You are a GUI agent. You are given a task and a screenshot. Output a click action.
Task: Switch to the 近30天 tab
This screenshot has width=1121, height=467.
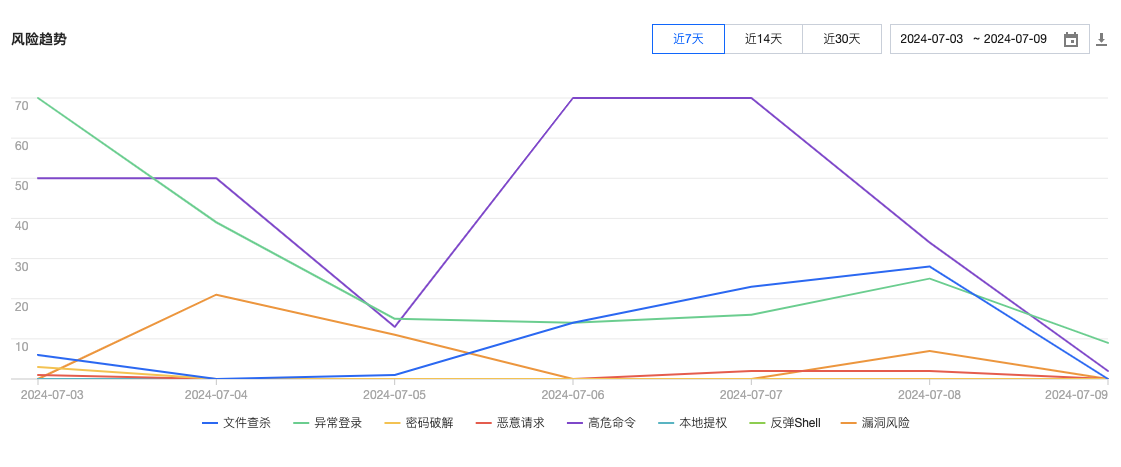coord(842,39)
